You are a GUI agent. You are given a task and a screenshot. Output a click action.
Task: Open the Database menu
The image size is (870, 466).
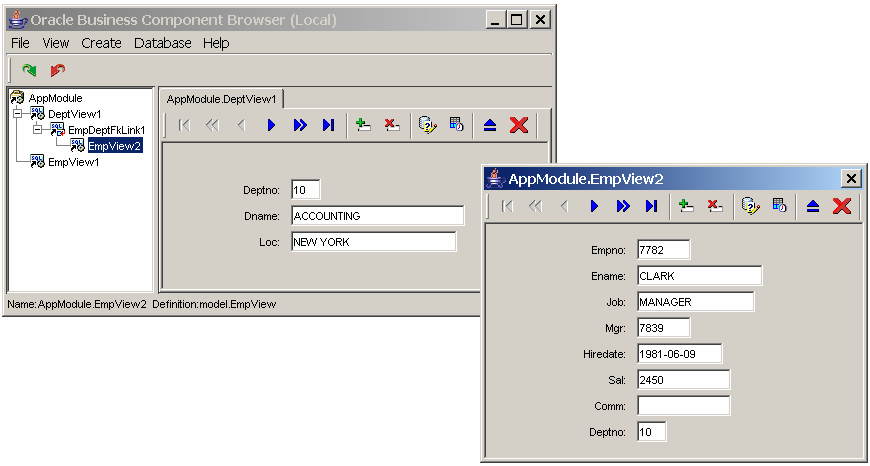pos(163,43)
